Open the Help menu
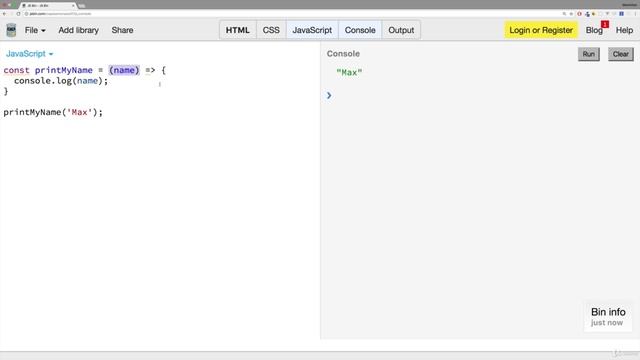640x360 pixels. coord(624,30)
